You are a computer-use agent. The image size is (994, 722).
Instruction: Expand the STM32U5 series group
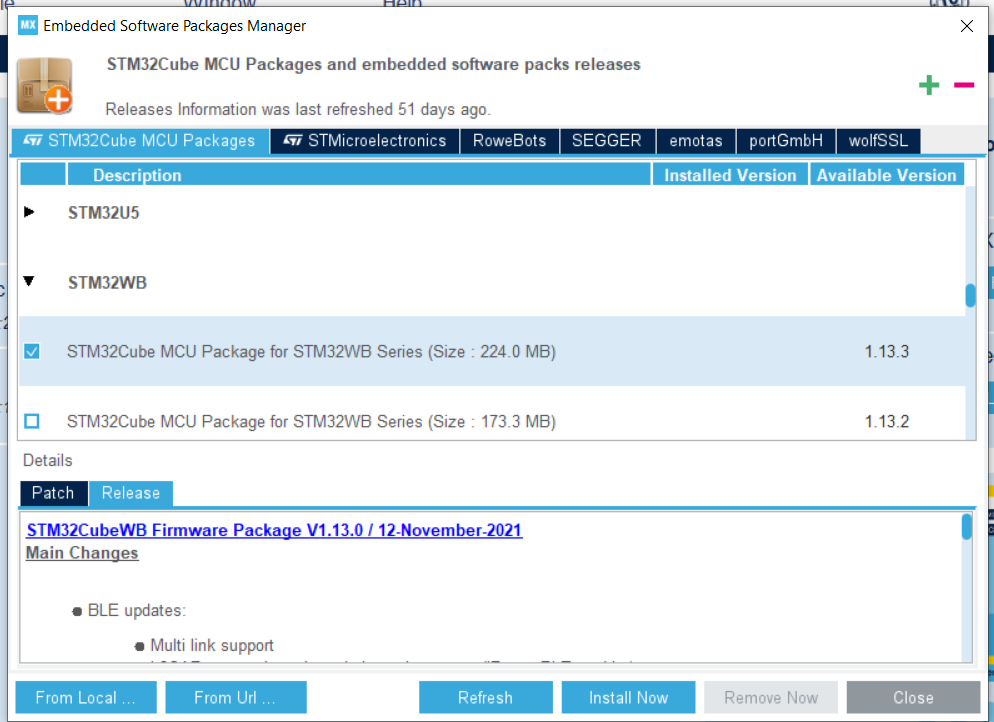30,212
